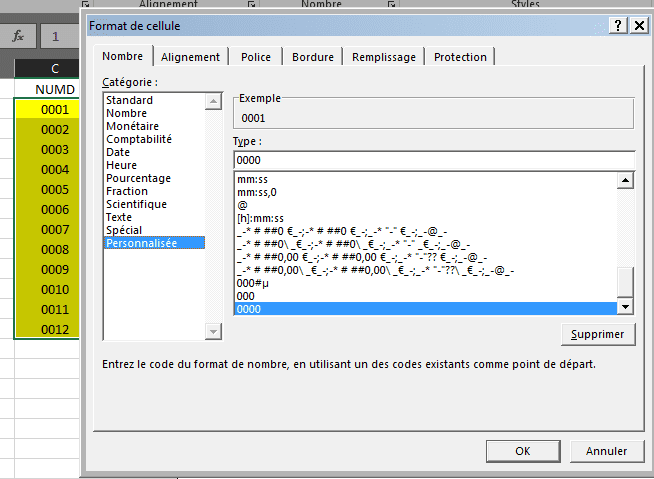654x479 pixels.
Task: Select the Monétaire category
Action: 134,126
